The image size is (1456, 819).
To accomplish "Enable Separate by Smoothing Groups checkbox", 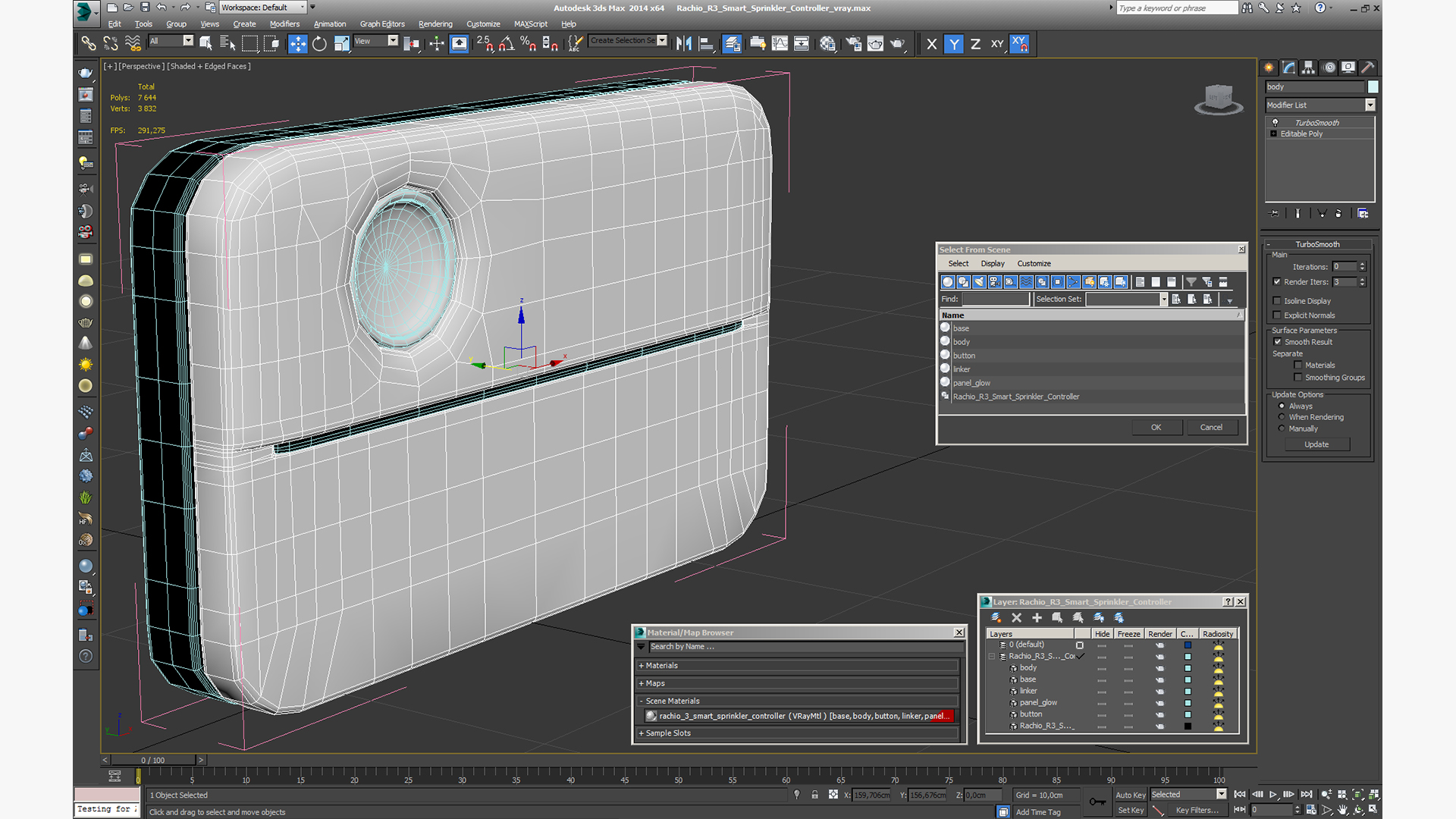I will [x=1298, y=378].
